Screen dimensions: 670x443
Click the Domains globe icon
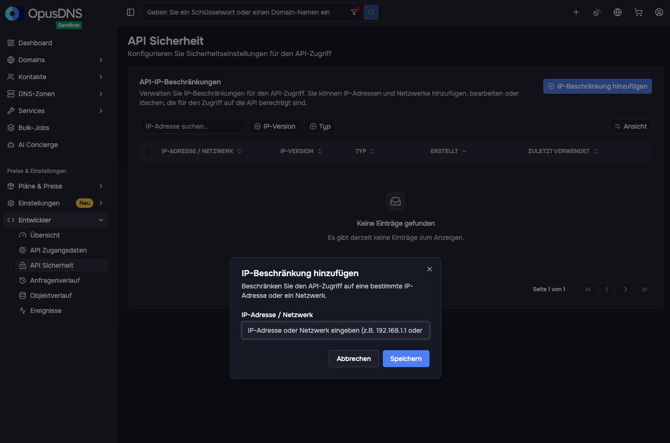tap(11, 60)
